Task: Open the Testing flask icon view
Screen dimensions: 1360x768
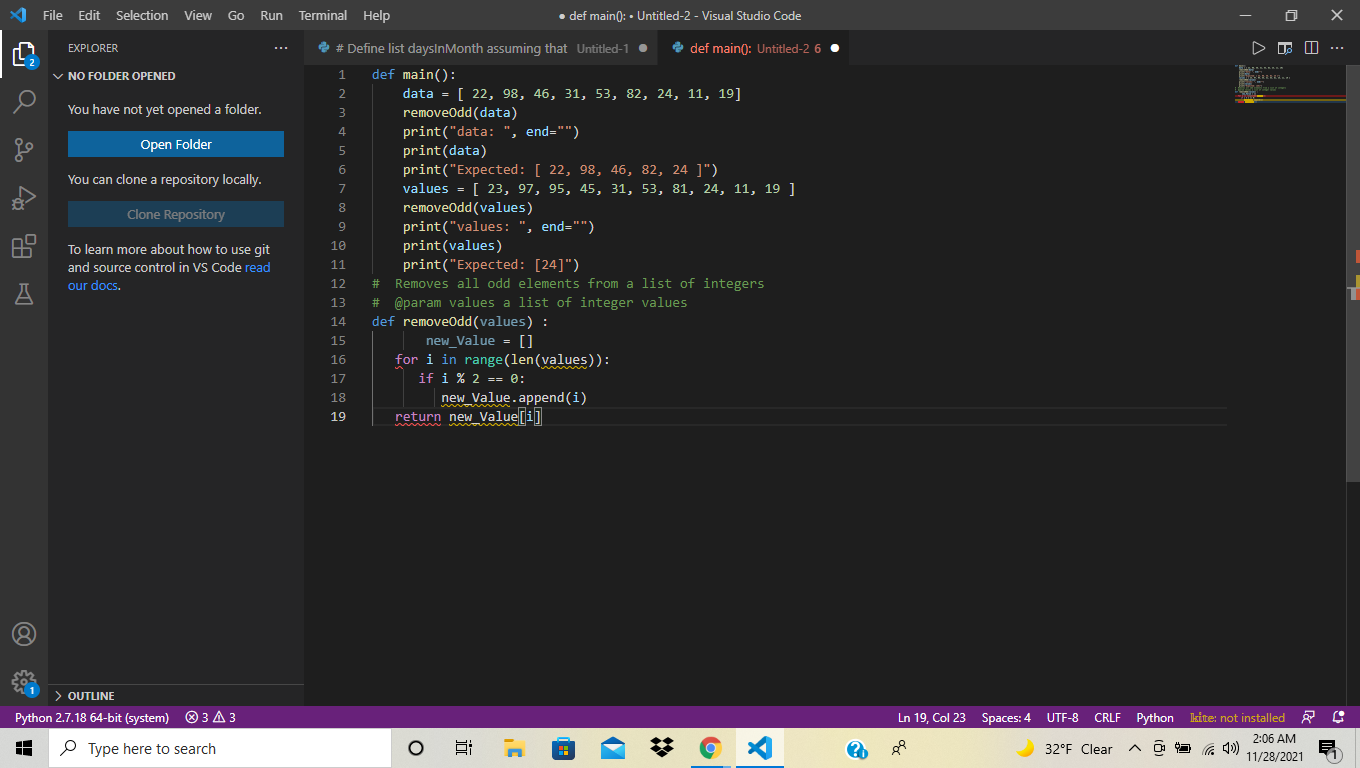Action: pos(24,294)
